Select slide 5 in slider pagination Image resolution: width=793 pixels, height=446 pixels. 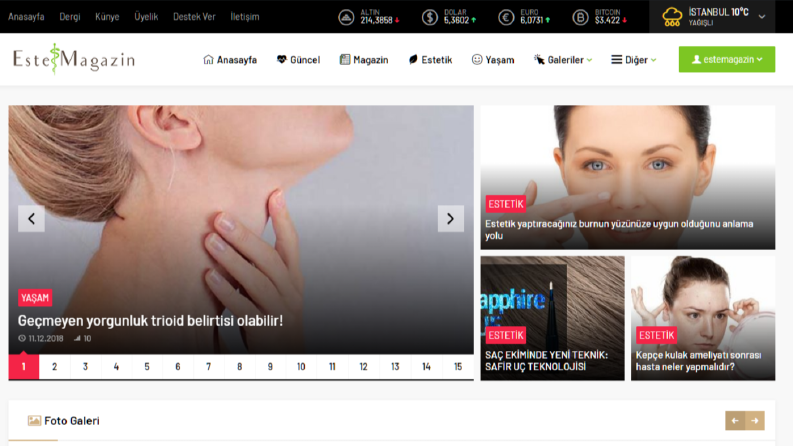pyautogui.click(x=147, y=367)
